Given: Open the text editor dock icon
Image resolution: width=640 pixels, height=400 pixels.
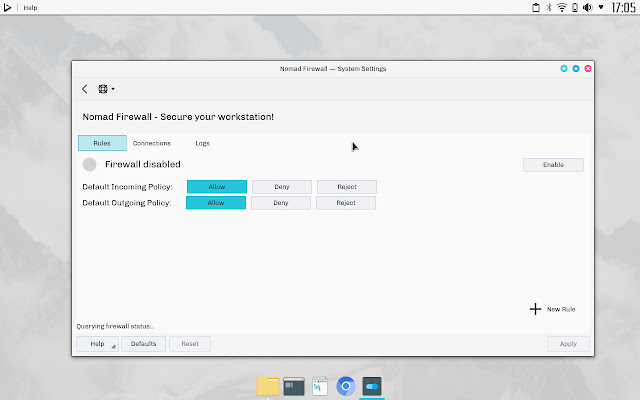Looking at the screenshot, I should (x=320, y=386).
